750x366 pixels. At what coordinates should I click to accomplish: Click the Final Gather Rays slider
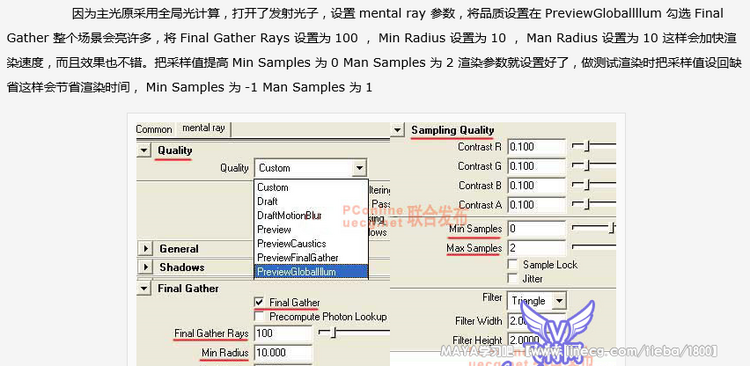click(354, 333)
